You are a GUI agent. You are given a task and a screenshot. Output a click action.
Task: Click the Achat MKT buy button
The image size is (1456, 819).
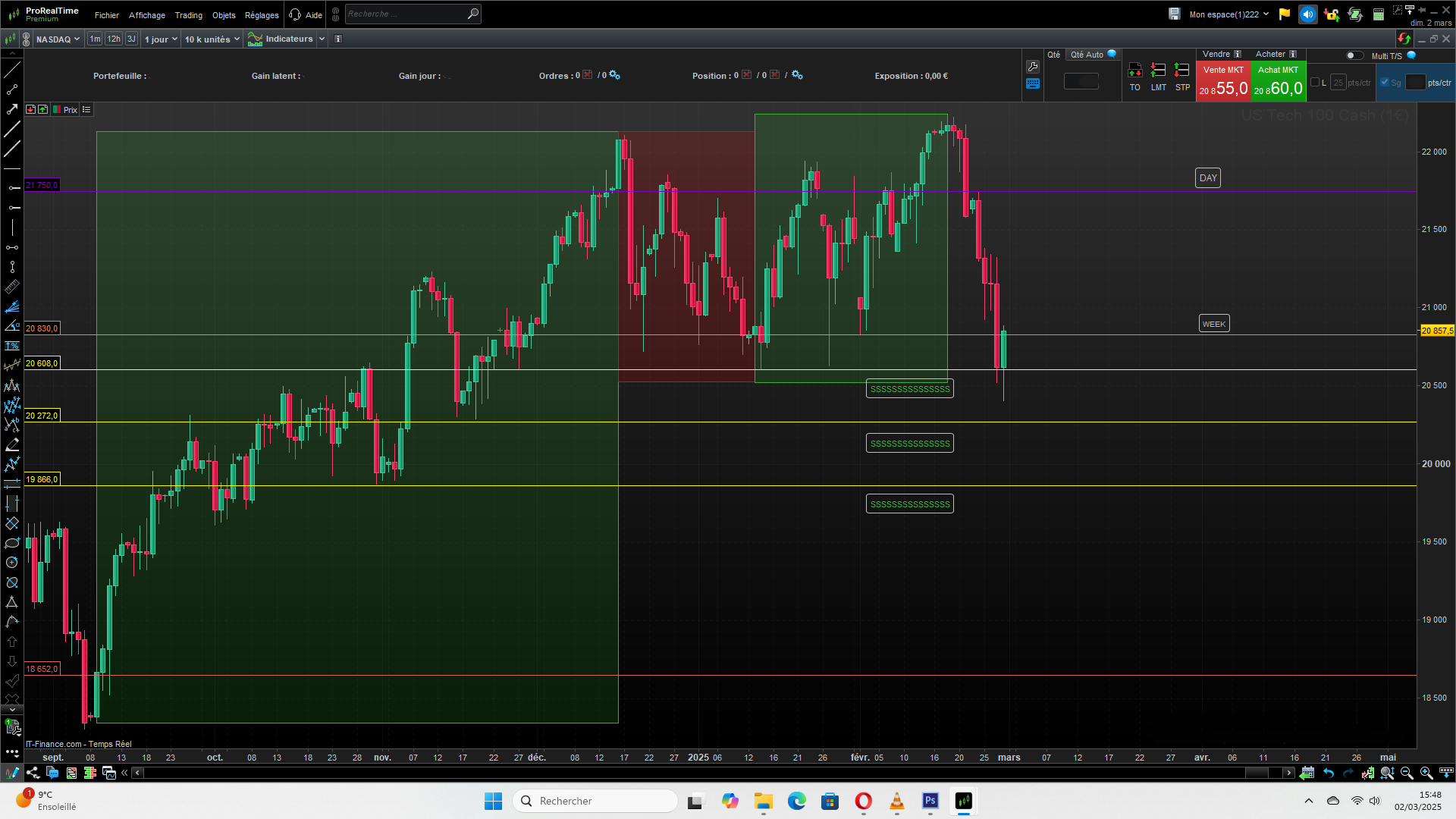pyautogui.click(x=1278, y=81)
